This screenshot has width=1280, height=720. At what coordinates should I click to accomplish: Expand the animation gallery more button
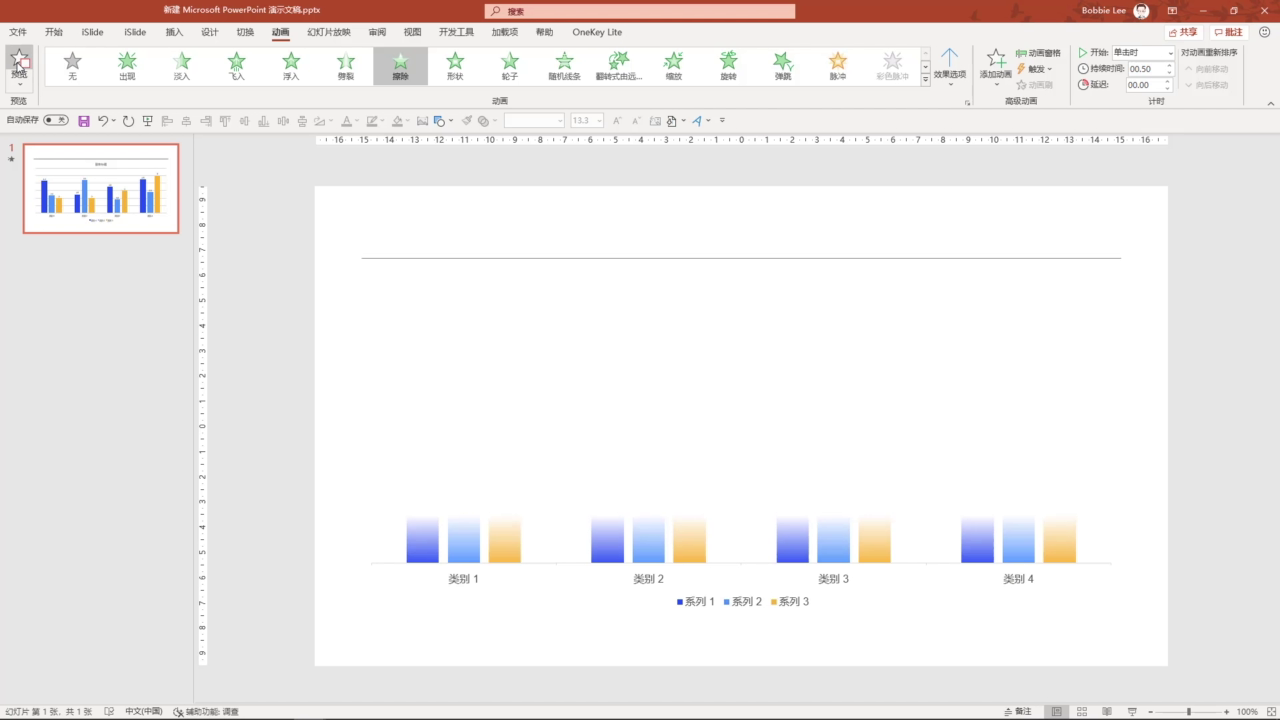(x=926, y=79)
